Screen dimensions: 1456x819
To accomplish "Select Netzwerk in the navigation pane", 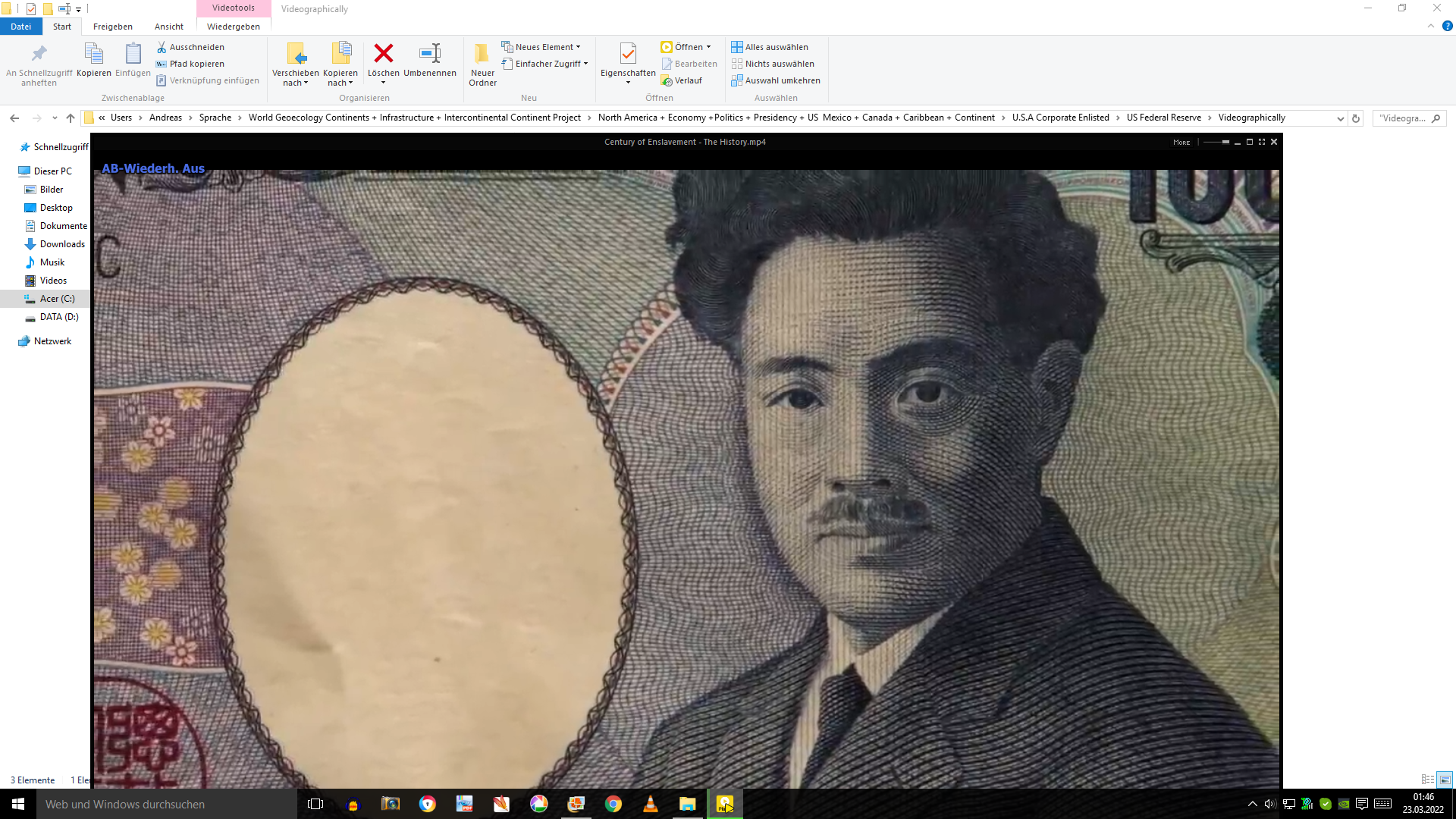I will (x=52, y=341).
